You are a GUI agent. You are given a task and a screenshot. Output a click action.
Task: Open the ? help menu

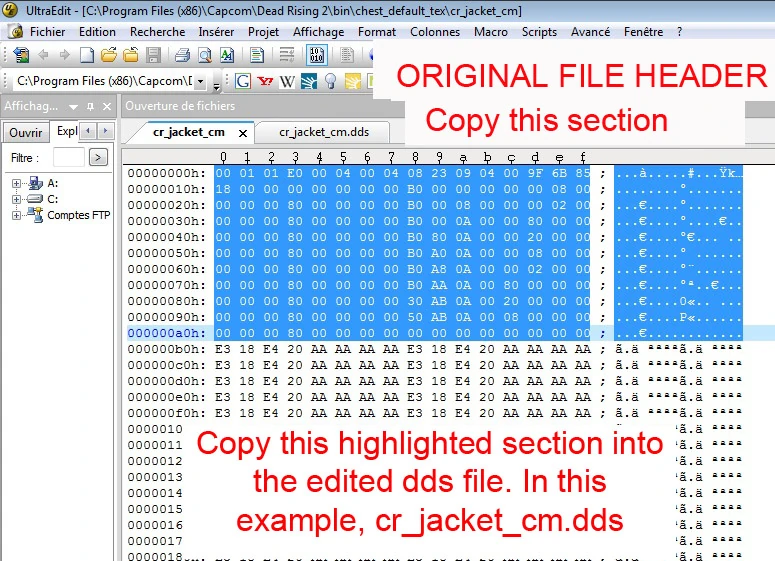click(680, 32)
